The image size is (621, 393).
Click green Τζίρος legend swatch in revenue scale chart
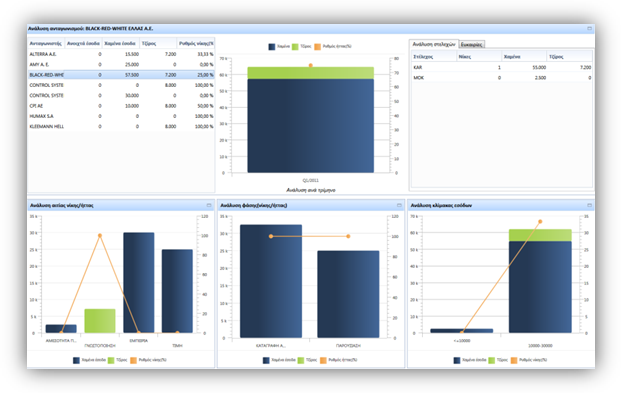(x=491, y=360)
